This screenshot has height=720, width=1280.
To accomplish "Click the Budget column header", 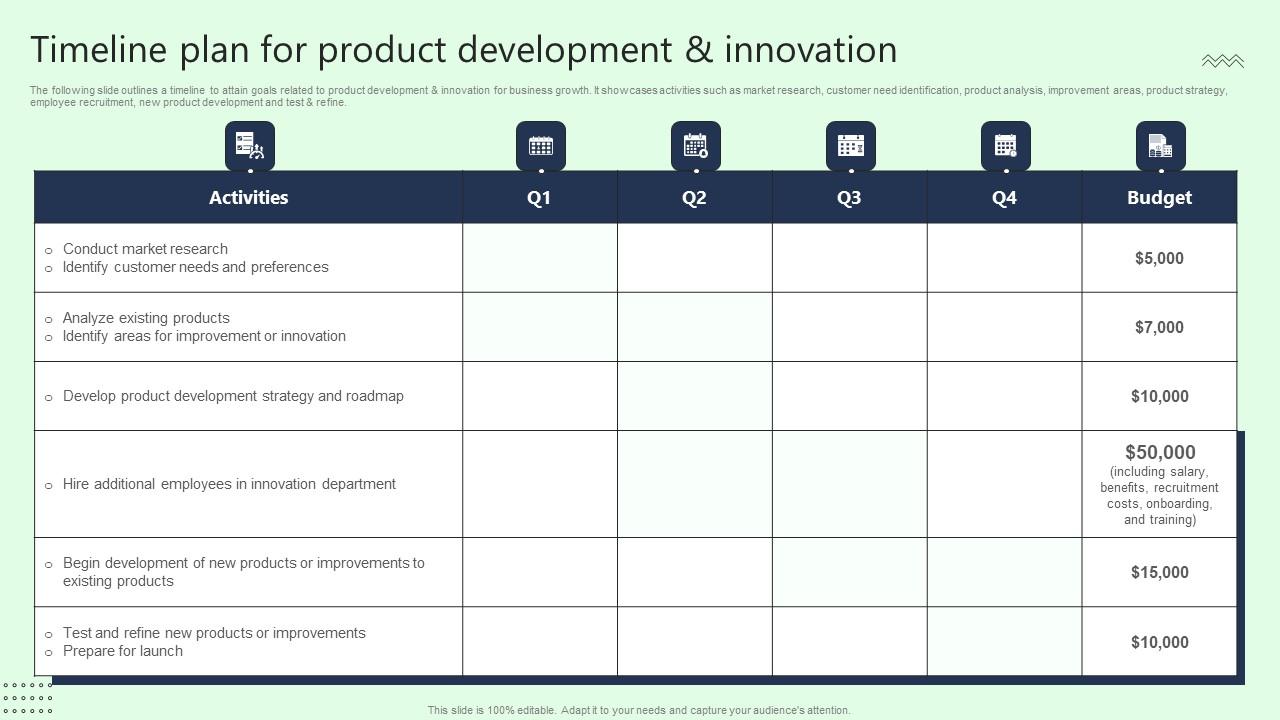I will [x=1160, y=197].
